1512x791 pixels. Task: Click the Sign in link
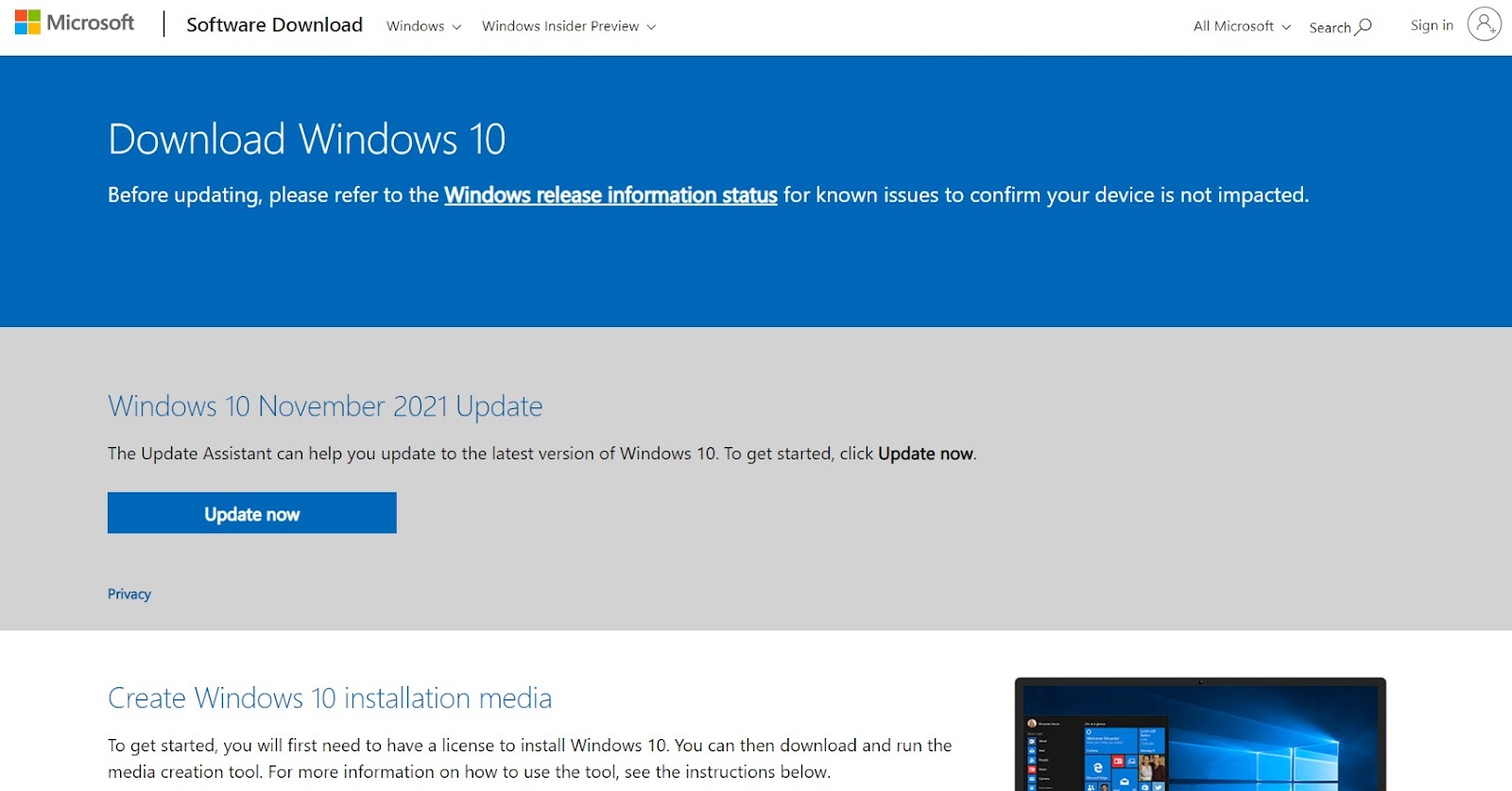1432,26
